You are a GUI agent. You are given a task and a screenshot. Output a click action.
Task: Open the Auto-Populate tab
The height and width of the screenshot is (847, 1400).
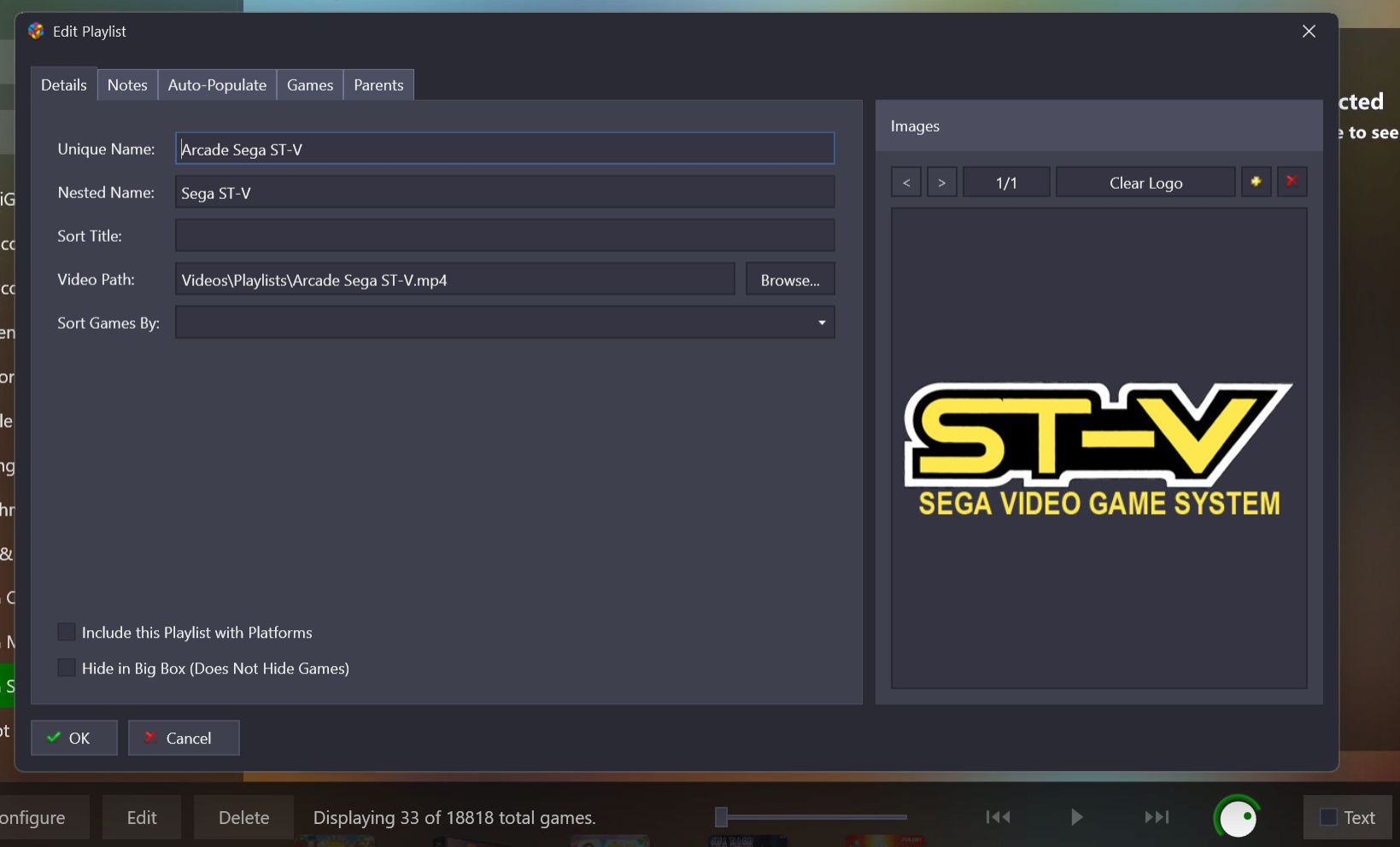[217, 85]
